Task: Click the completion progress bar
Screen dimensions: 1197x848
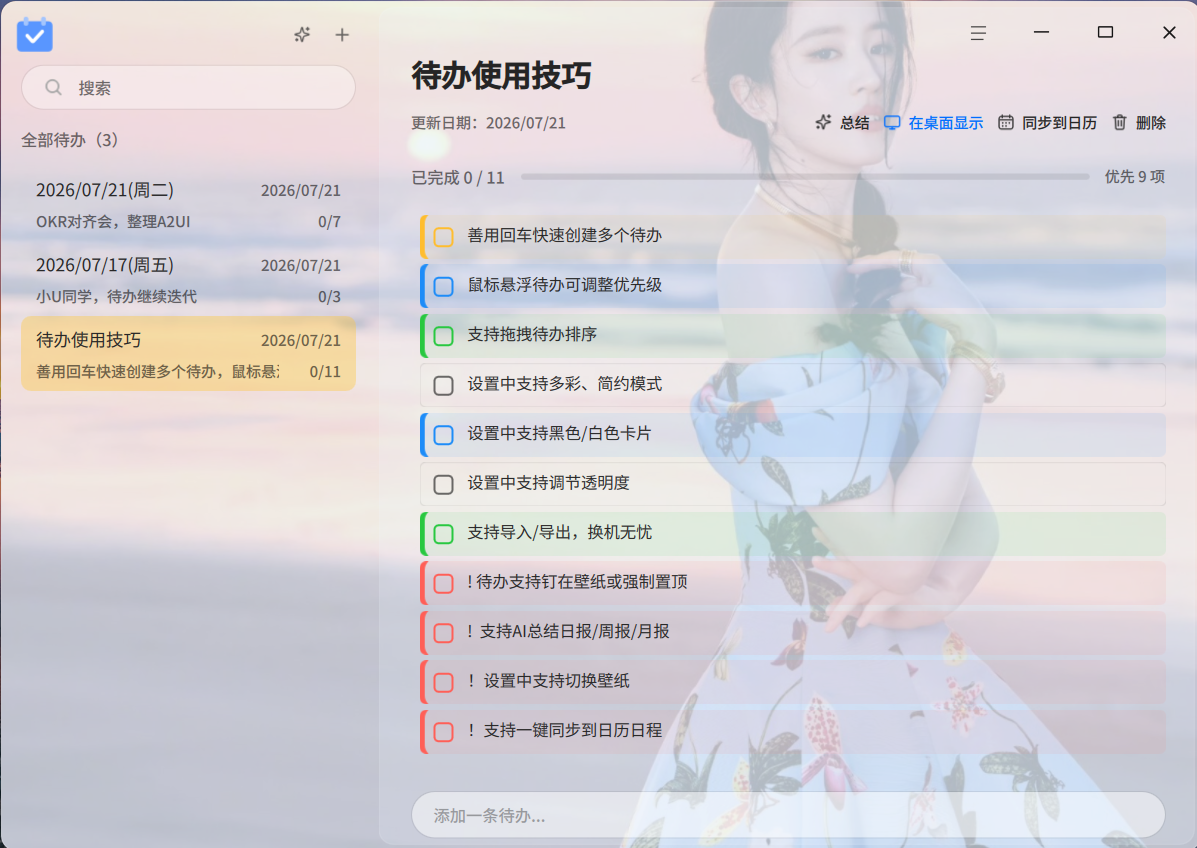Action: click(805, 177)
